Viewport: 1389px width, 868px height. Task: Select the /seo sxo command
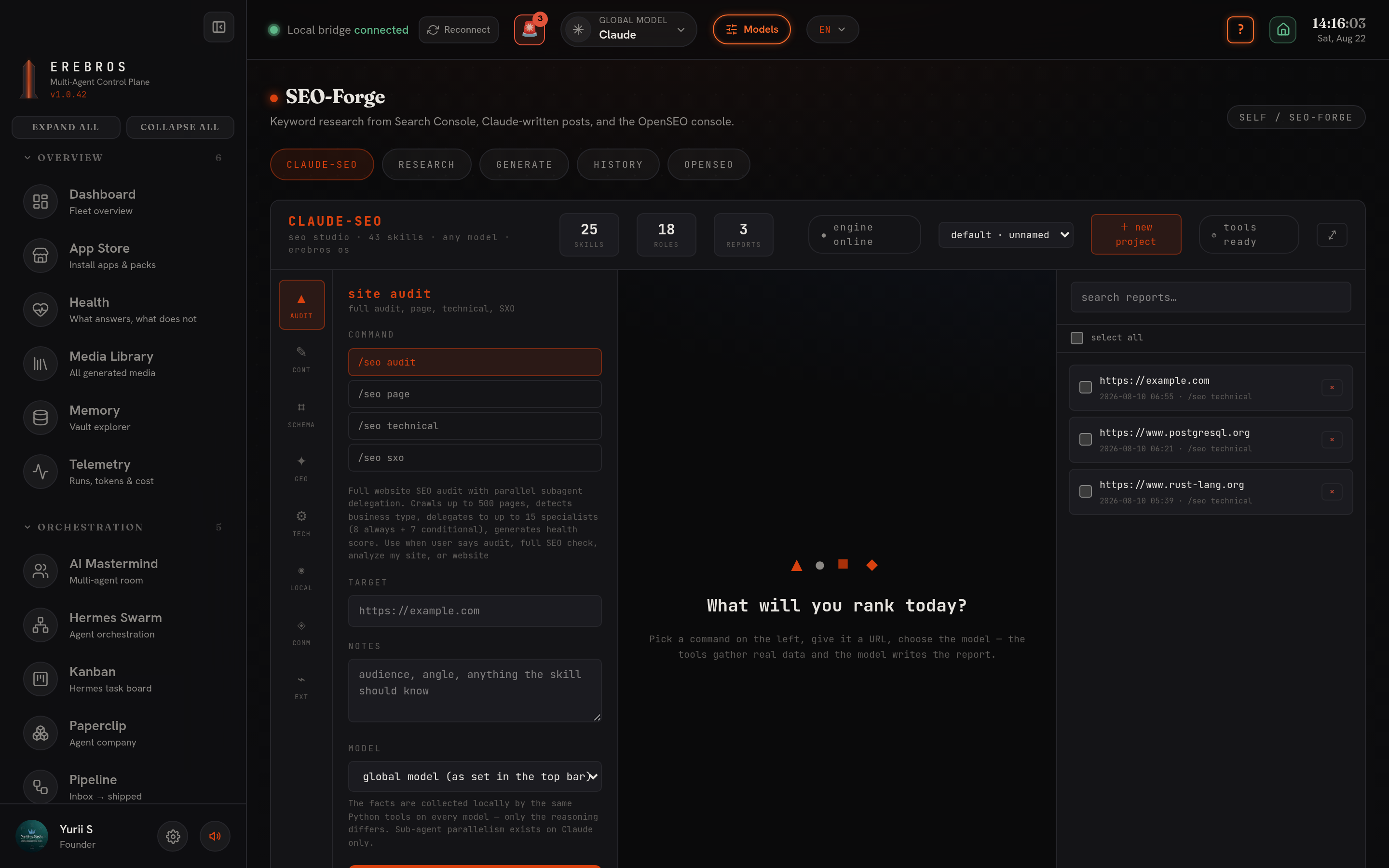475,458
